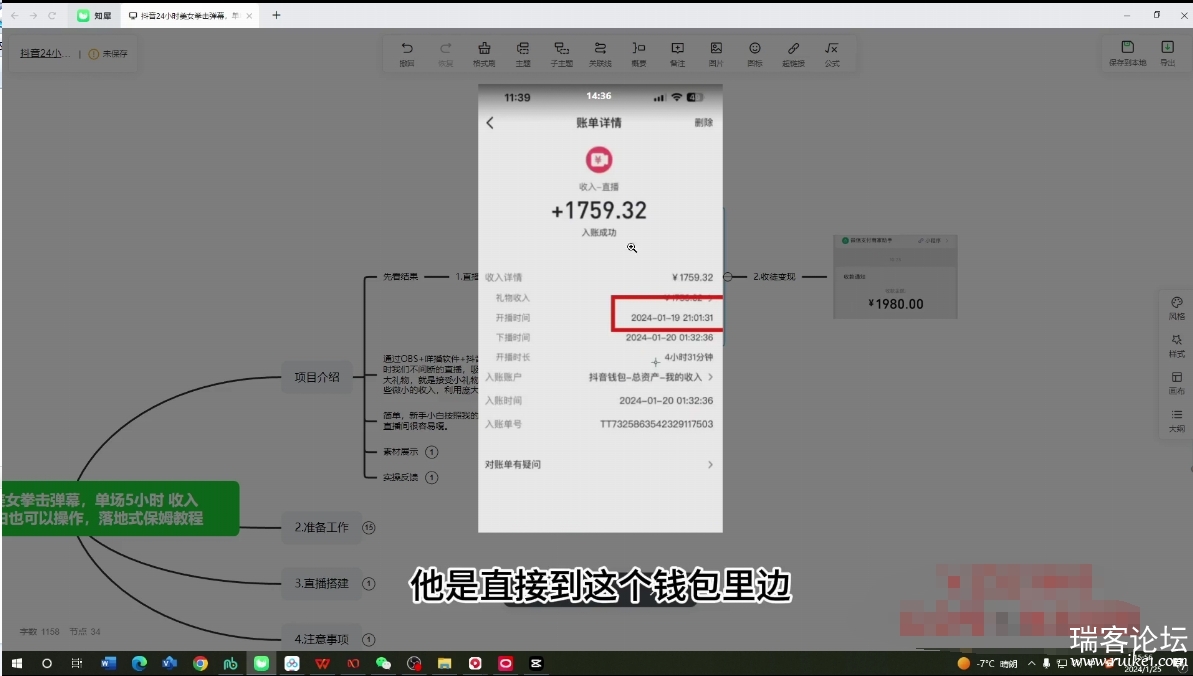This screenshot has height=676, width=1193.
Task: Click the word count 字数 1158 status
Action: [40, 632]
